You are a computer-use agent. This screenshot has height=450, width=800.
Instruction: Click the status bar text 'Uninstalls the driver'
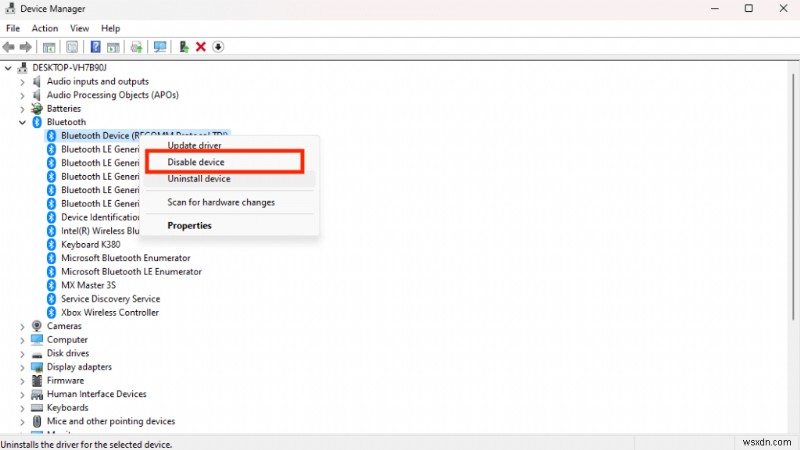[86, 444]
